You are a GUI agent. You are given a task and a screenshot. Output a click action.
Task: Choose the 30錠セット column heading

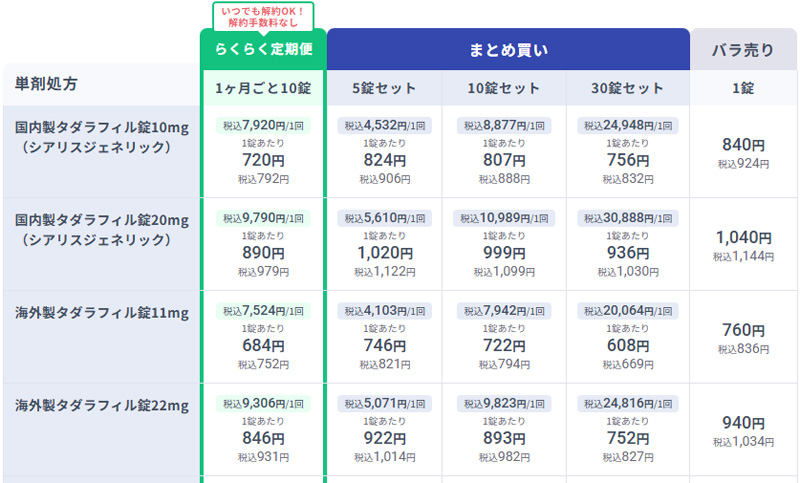[627, 88]
